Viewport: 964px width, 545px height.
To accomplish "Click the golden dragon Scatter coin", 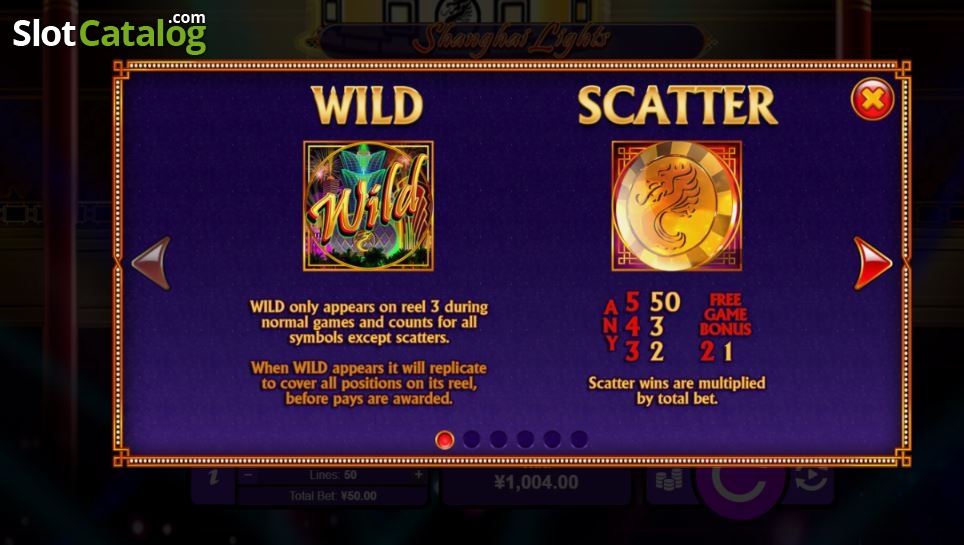I will click(x=676, y=205).
